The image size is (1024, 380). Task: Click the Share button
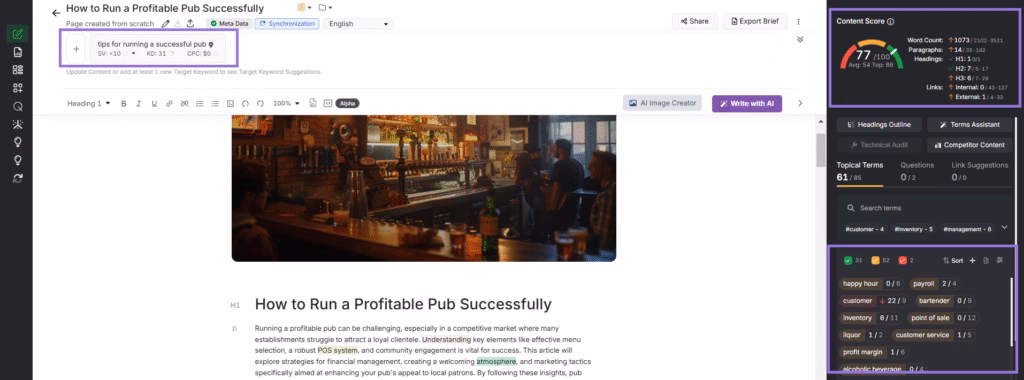pyautogui.click(x=695, y=21)
